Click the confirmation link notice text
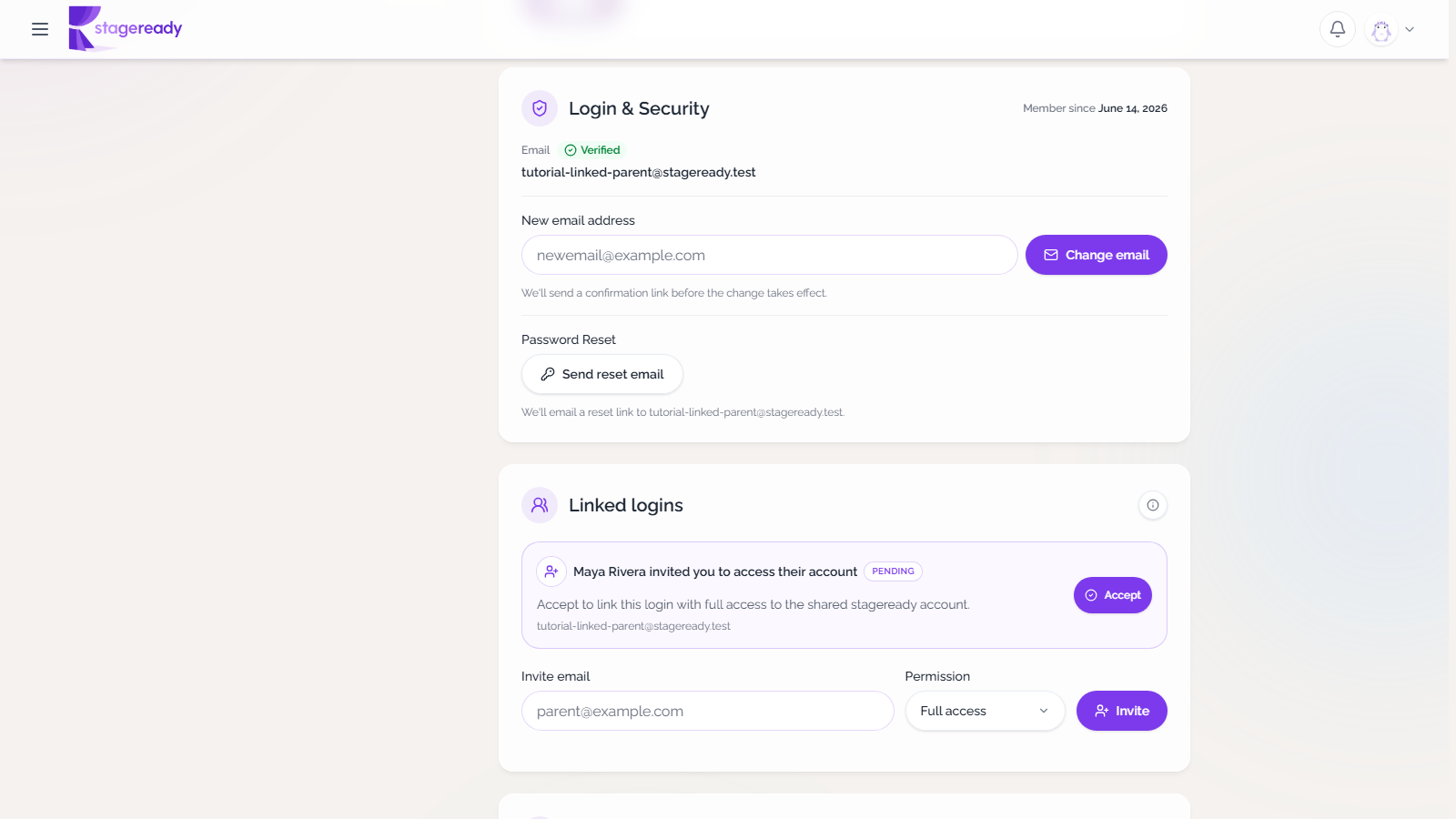This screenshot has height=819, width=1456. pos(674,293)
